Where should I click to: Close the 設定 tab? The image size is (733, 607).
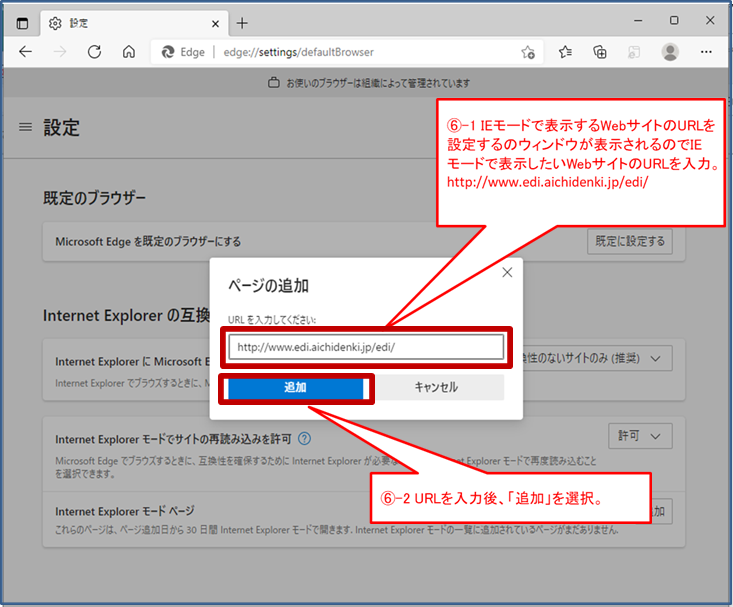(215, 23)
